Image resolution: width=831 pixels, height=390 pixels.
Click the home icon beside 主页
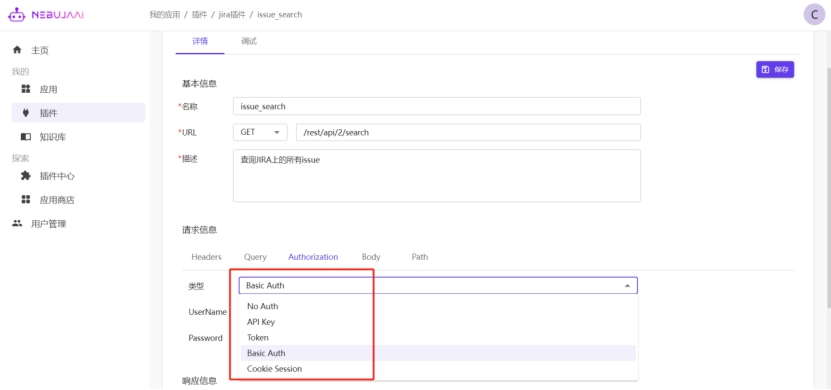17,50
